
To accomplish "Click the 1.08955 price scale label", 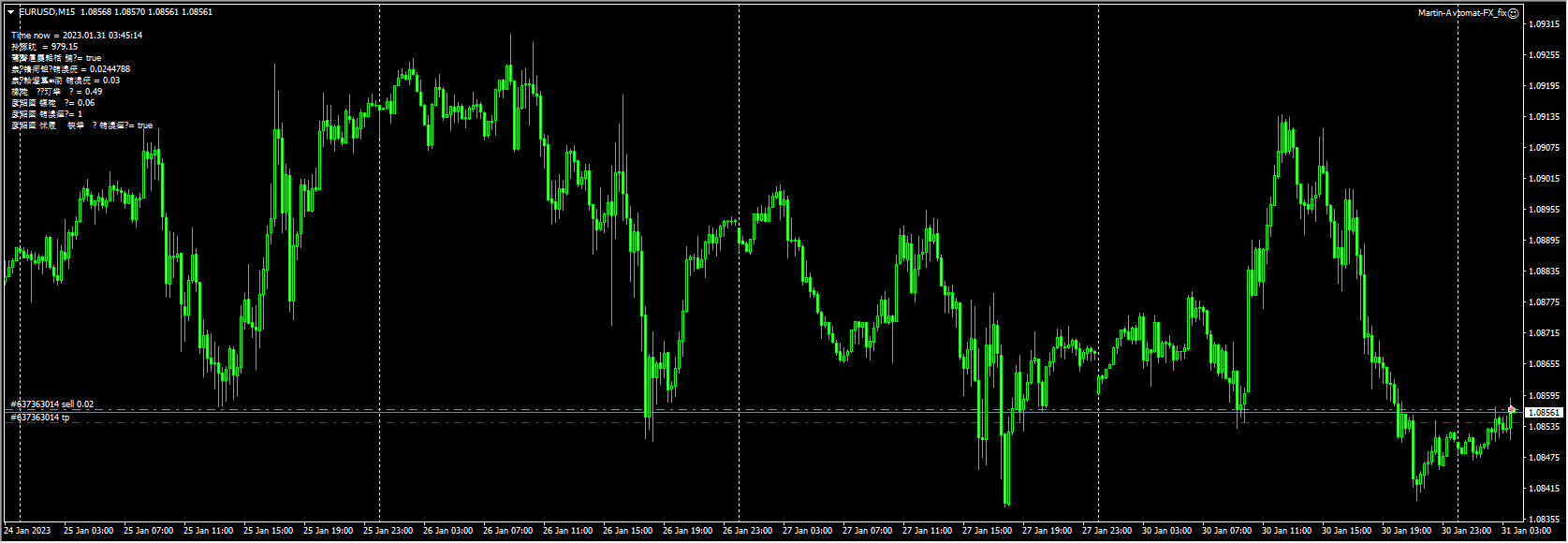I will click(1545, 210).
